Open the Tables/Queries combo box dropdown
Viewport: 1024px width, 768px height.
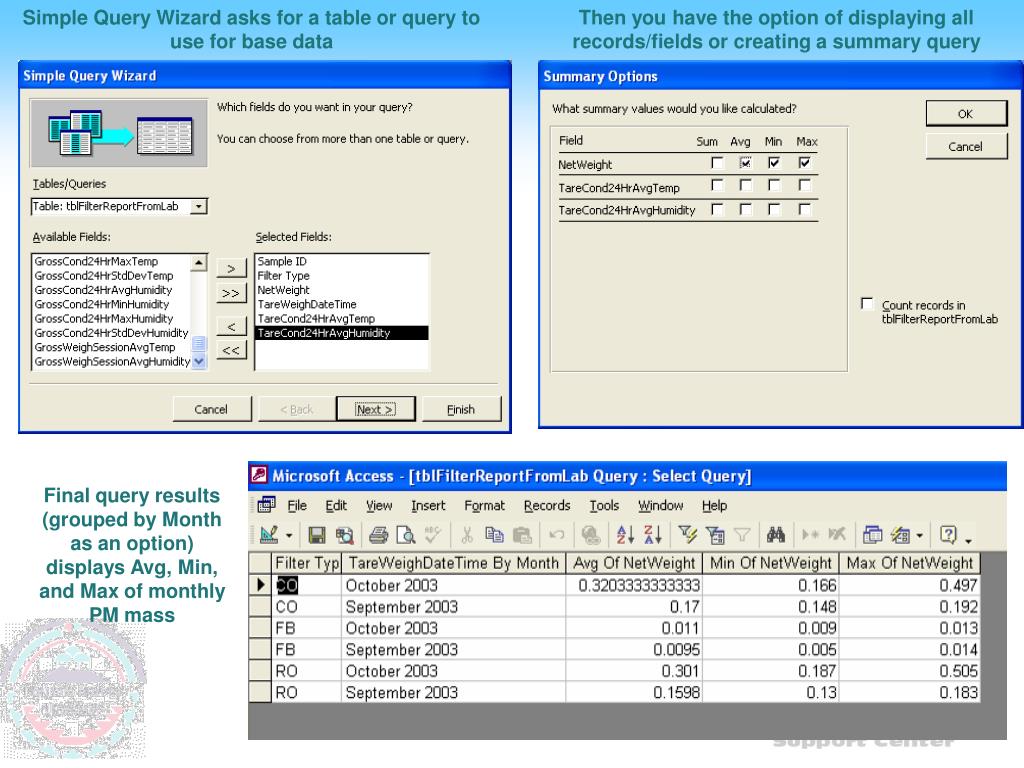pyautogui.click(x=198, y=206)
